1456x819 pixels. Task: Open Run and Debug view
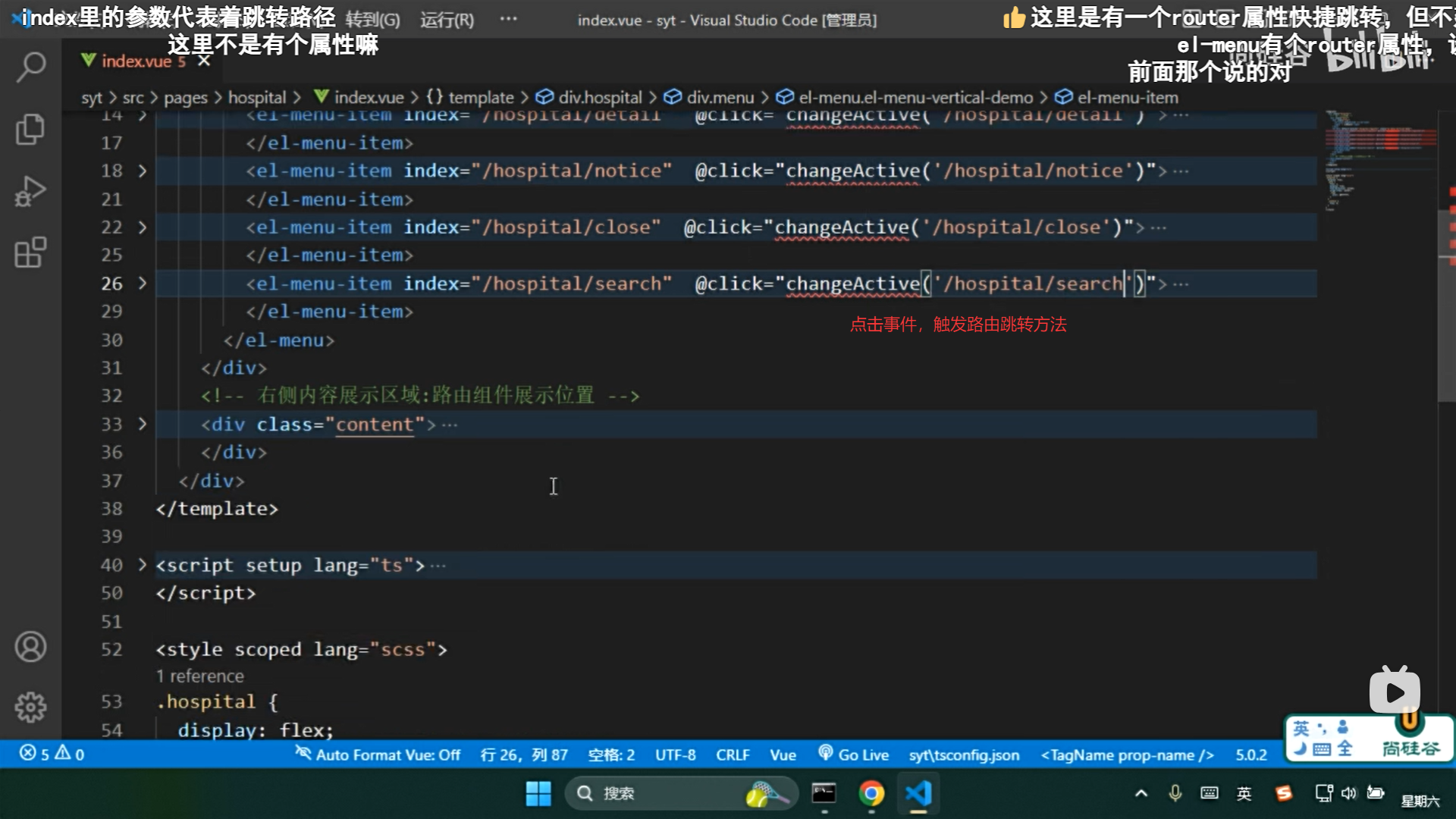tap(30, 191)
